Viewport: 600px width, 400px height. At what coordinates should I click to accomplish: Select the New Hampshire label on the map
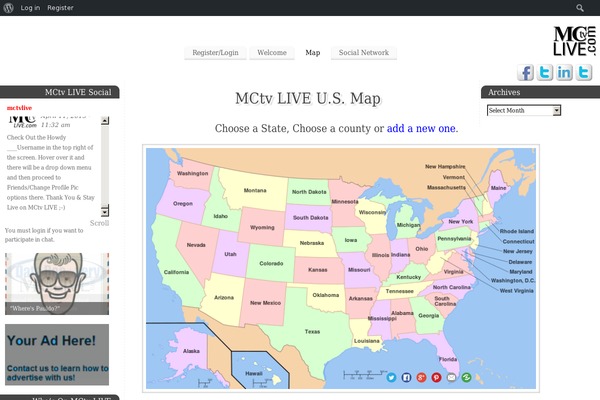tap(445, 167)
